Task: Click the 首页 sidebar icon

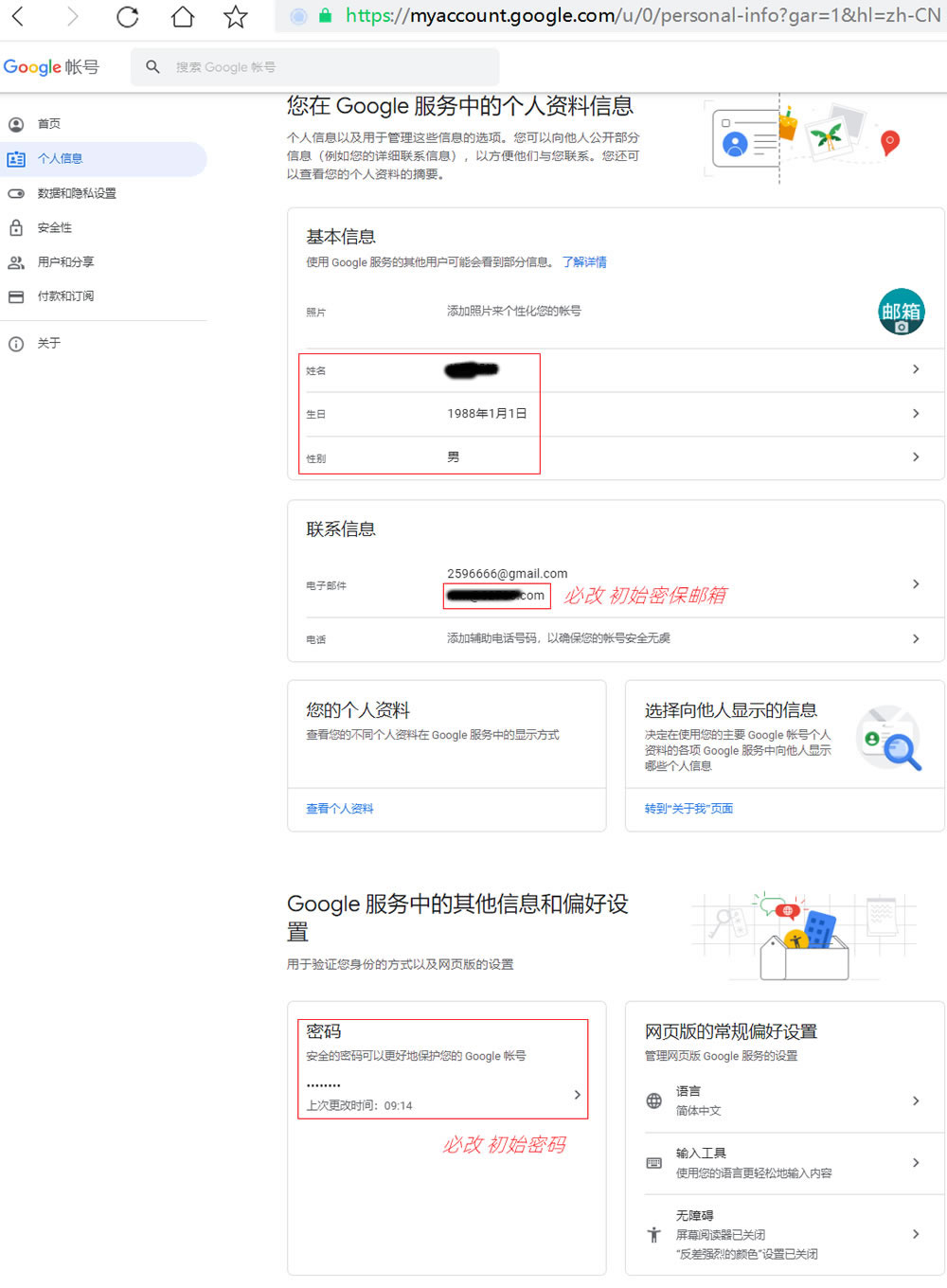Action: tap(16, 124)
